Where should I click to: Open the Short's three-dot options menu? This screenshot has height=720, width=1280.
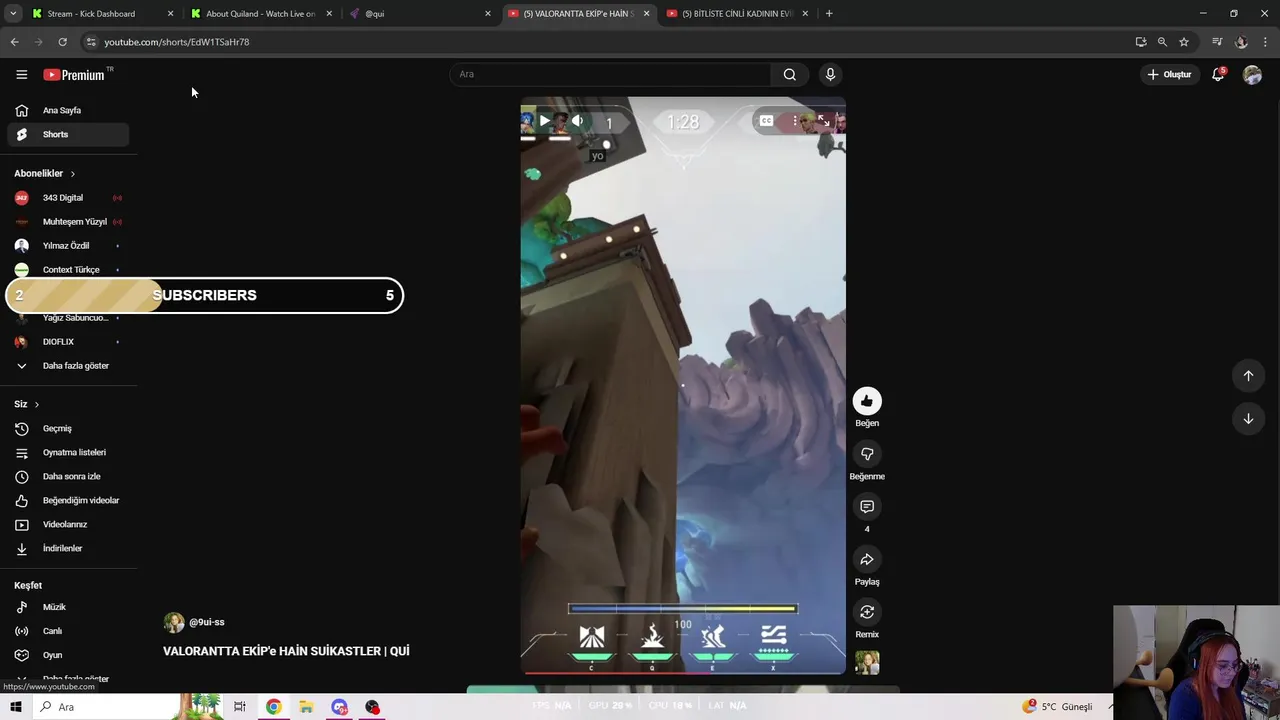795,121
